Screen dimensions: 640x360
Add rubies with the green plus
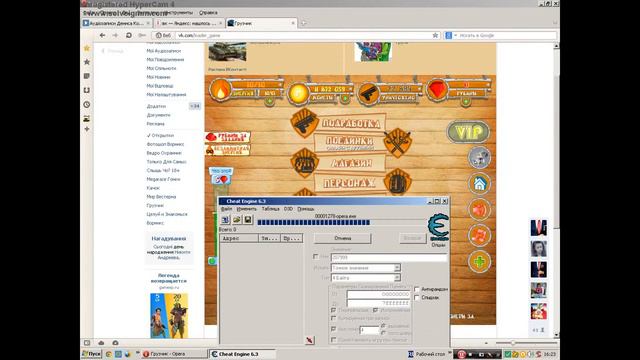pos(466,102)
